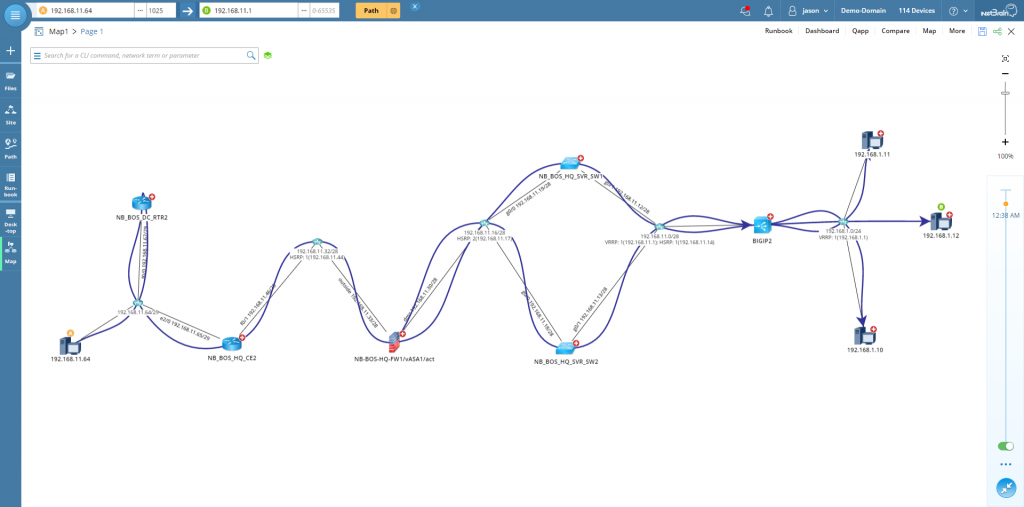The image size is (1024, 507).
Task: Open the chat messages icon
Action: 745,10
